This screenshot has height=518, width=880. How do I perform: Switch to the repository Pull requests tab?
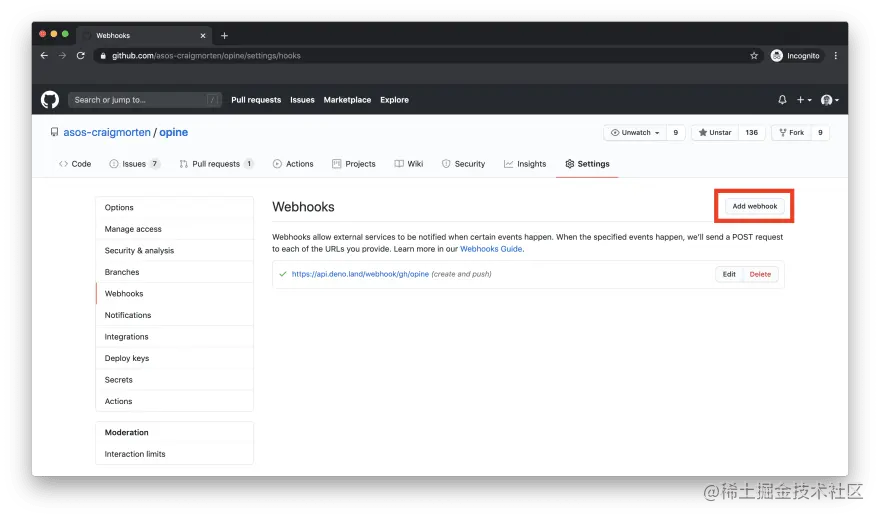[x=216, y=164]
